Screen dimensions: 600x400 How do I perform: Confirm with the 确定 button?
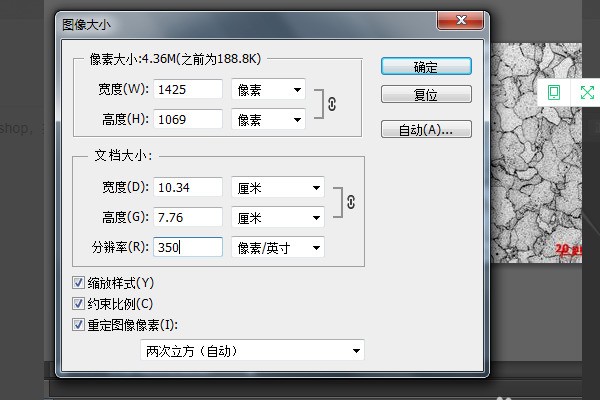coord(426,67)
